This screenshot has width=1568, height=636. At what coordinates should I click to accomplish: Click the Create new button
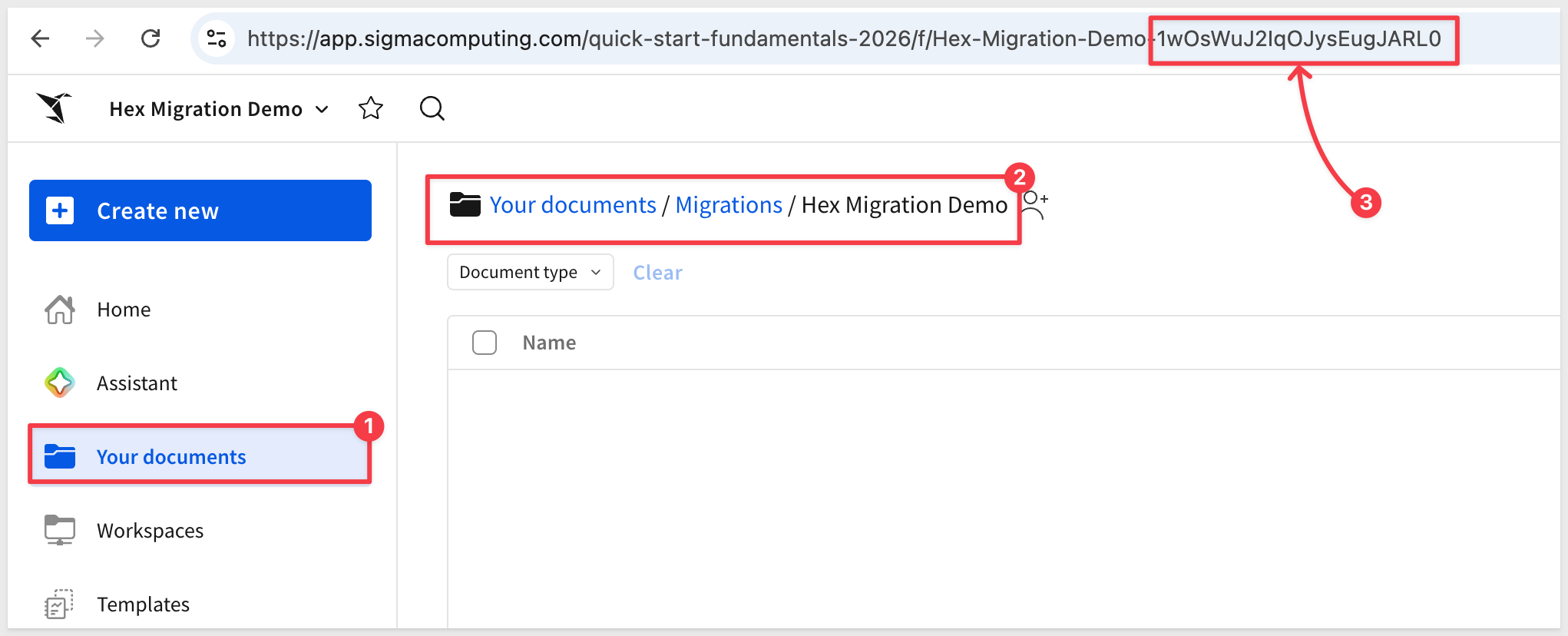click(200, 210)
